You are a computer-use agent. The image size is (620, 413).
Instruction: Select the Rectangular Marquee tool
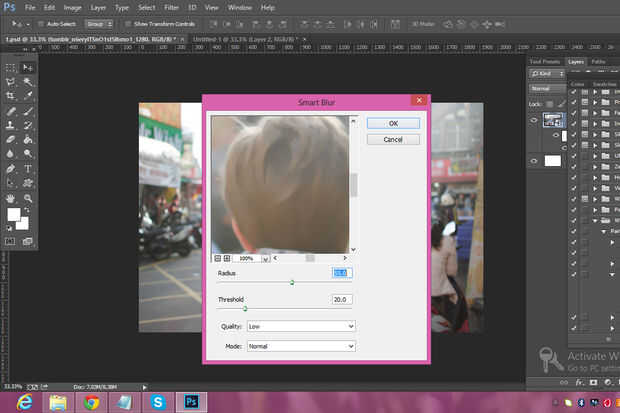pyautogui.click(x=10, y=67)
